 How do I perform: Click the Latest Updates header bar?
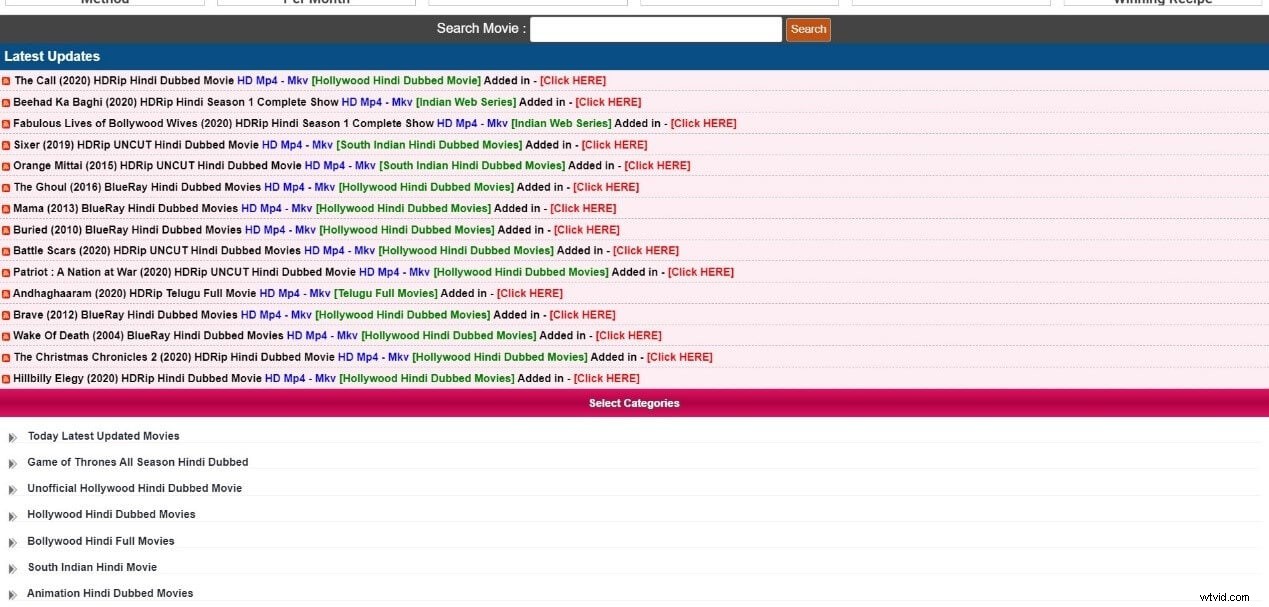tap(52, 56)
